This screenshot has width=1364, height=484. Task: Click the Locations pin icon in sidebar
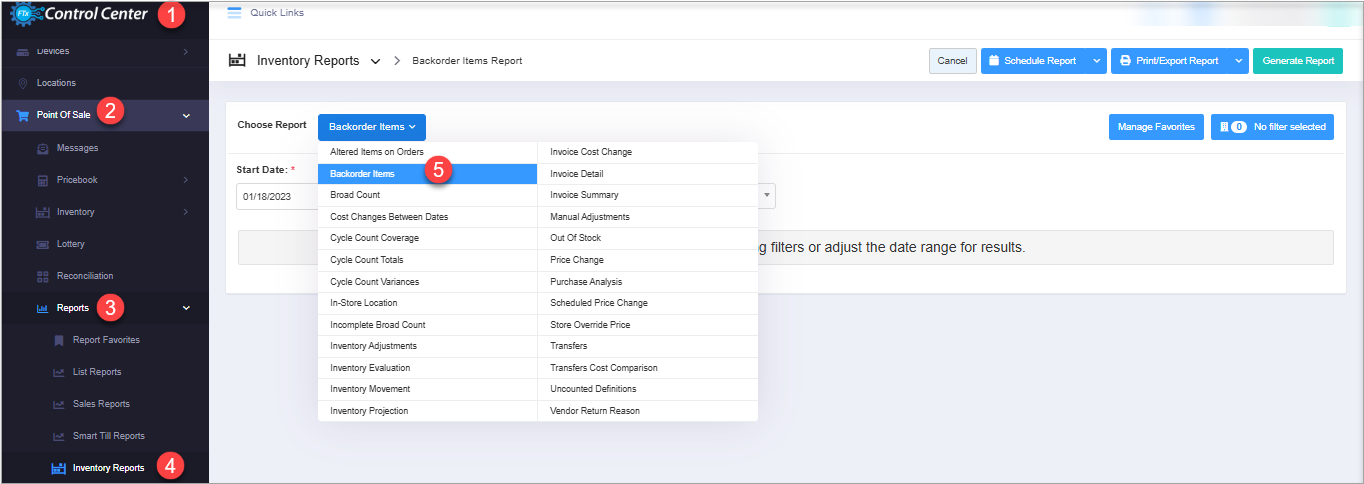(x=23, y=83)
